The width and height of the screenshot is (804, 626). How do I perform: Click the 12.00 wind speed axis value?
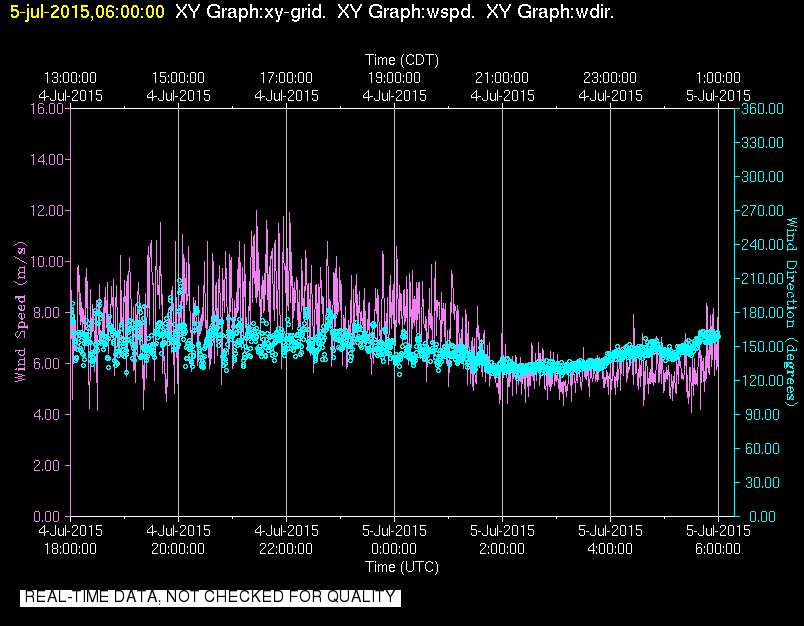47,211
